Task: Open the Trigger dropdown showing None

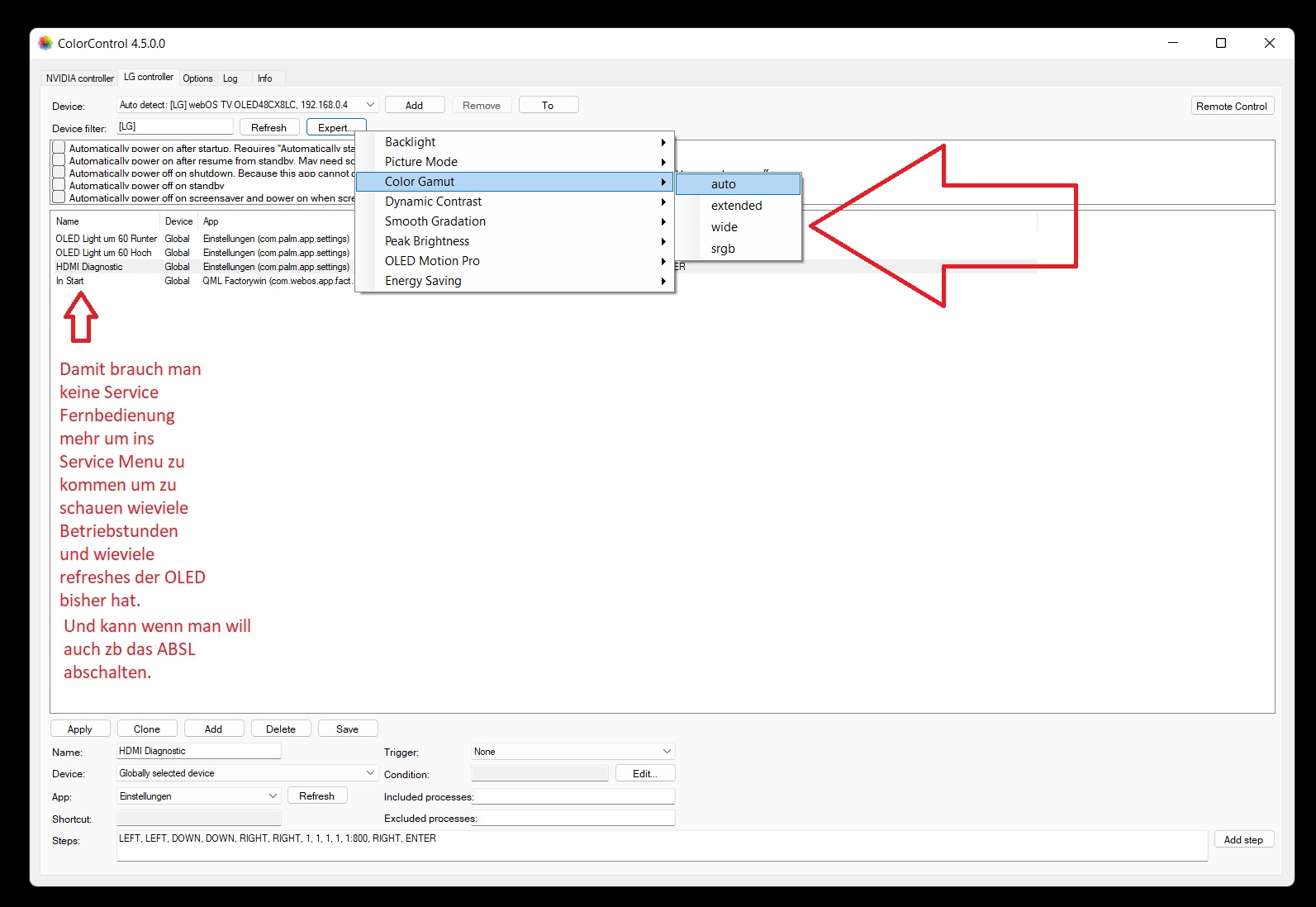Action: (572, 752)
